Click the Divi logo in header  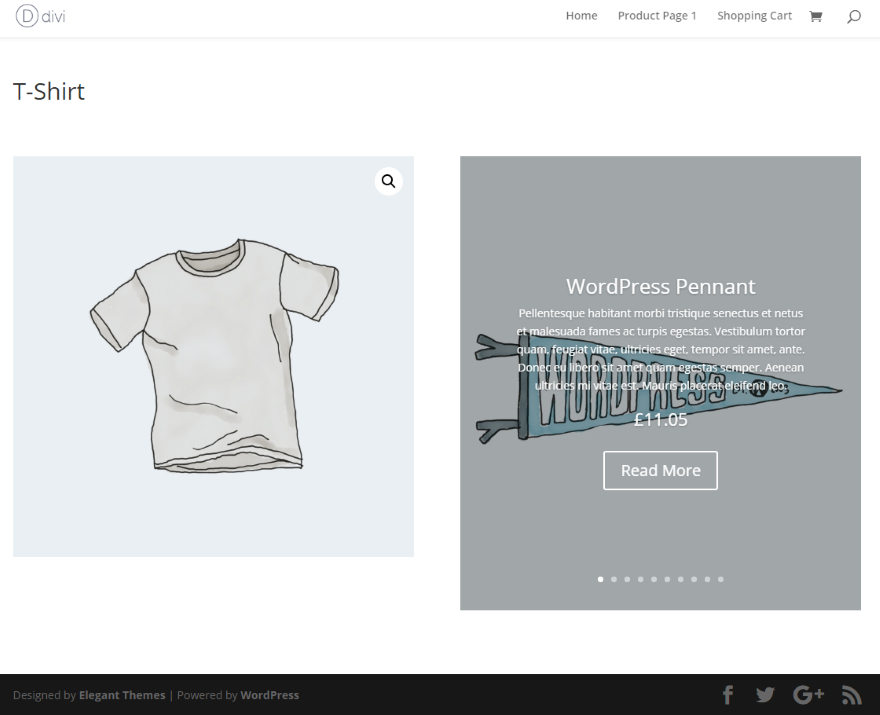(40, 16)
